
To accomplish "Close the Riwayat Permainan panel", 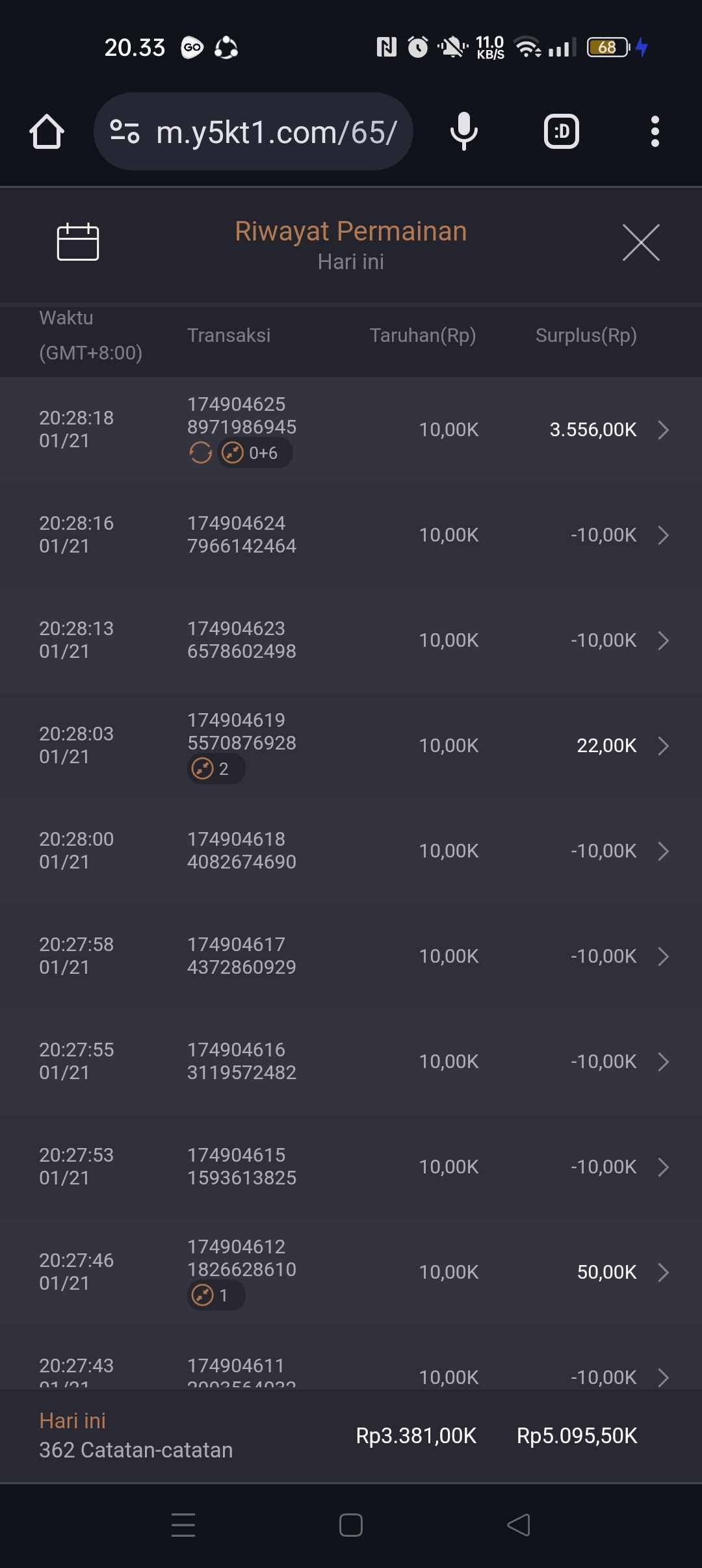I will 641,242.
